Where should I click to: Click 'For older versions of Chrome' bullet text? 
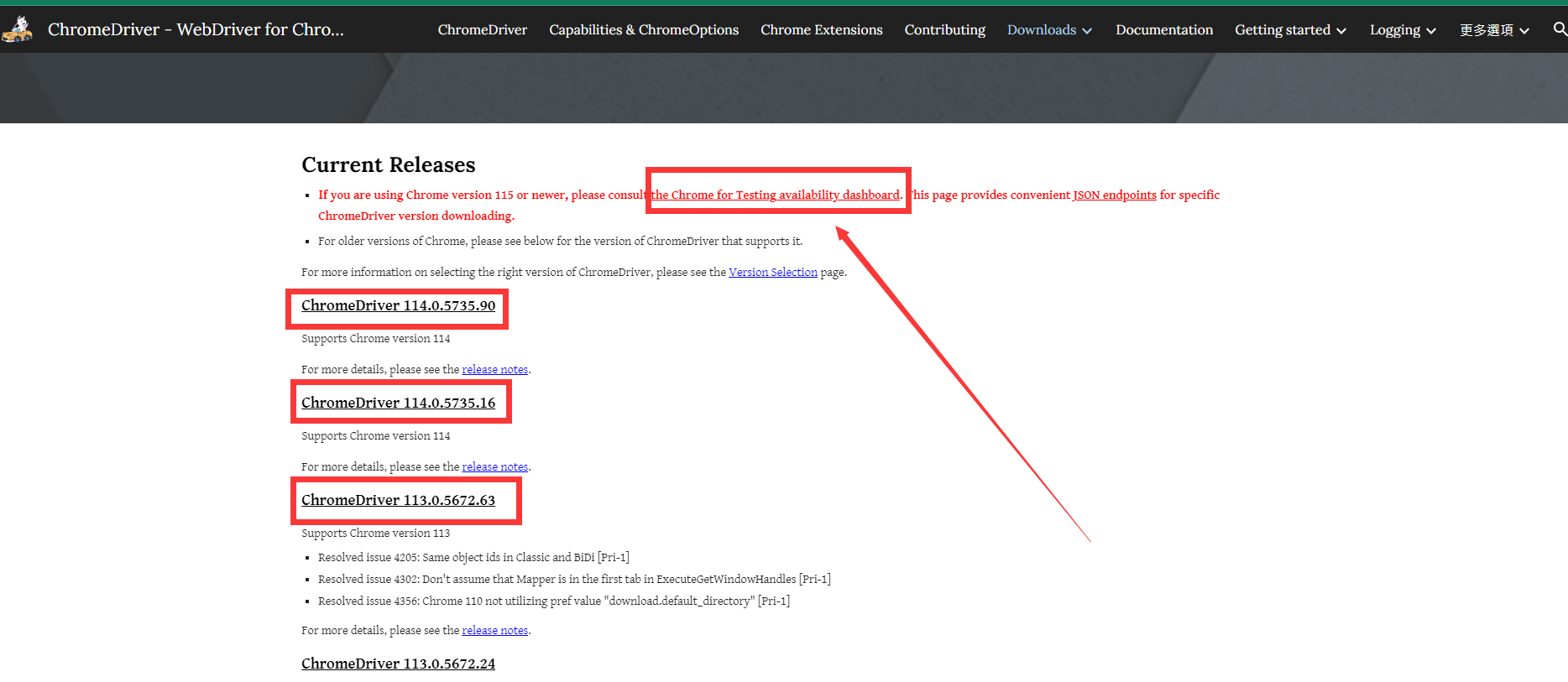[560, 241]
